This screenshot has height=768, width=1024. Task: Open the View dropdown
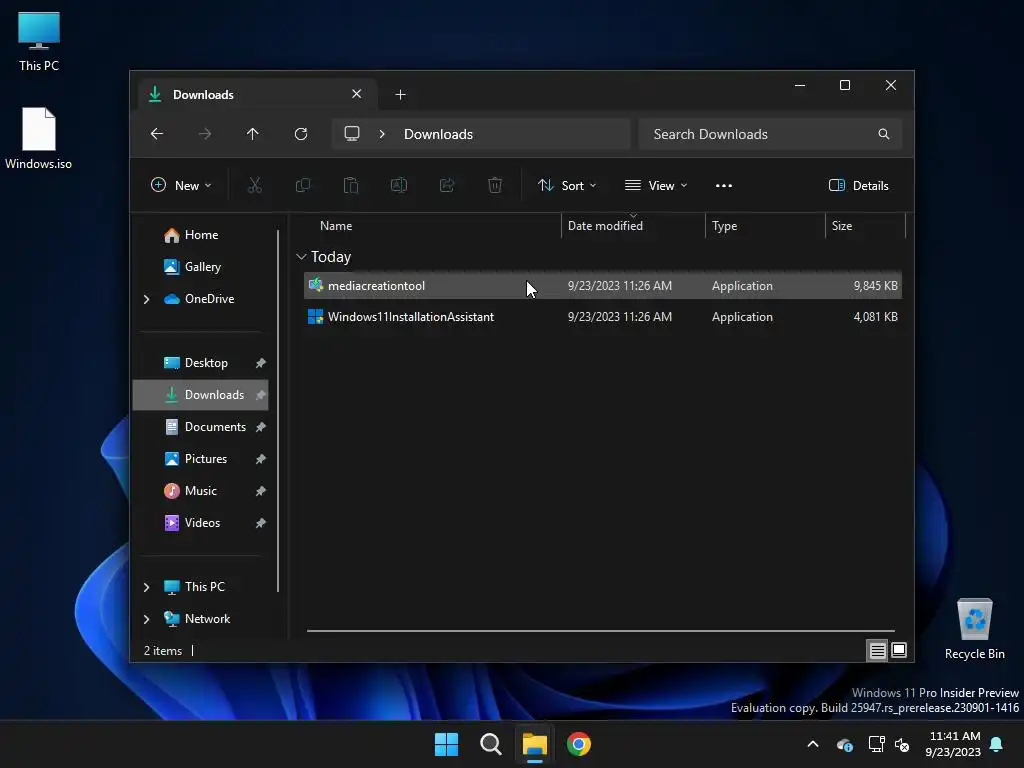pos(656,185)
